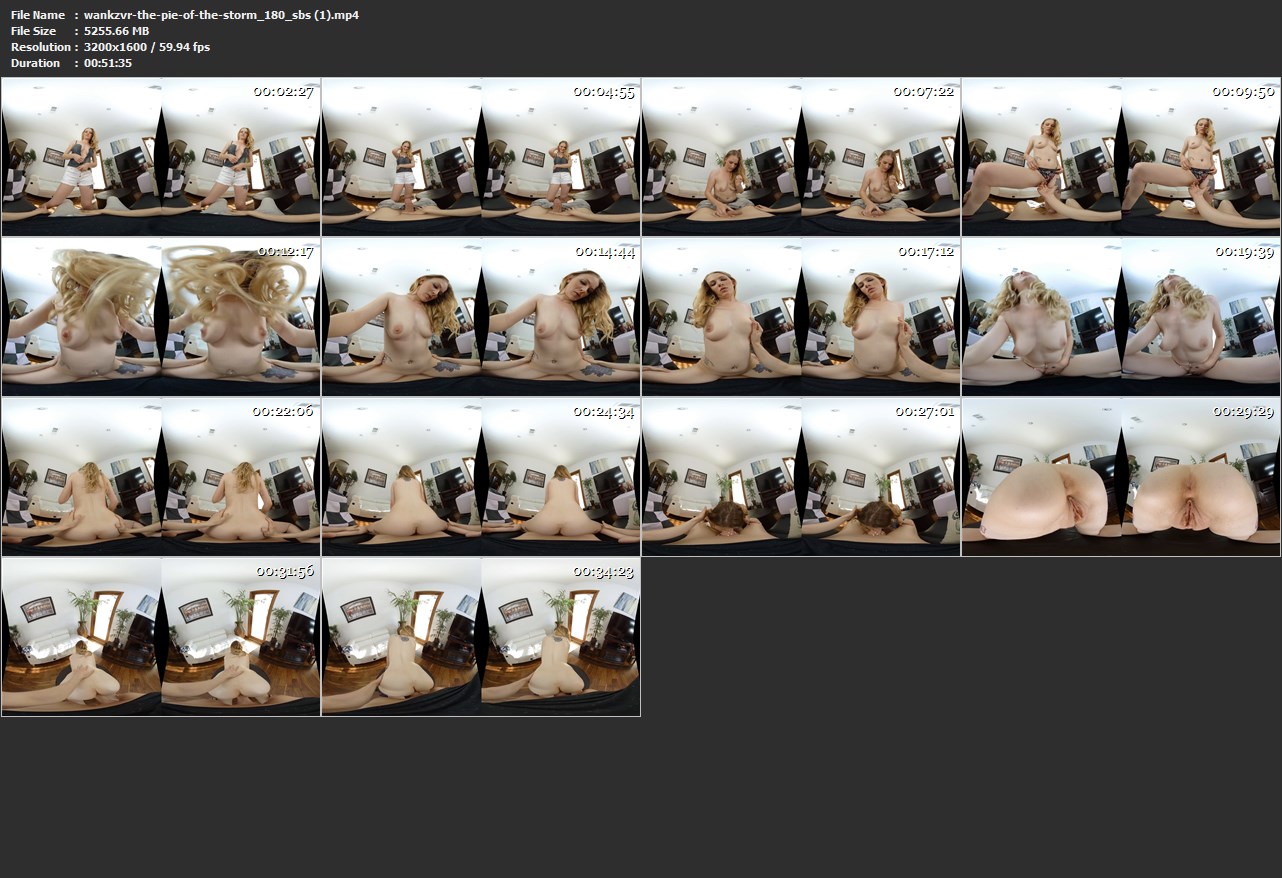Select the frame stamped 00:27:01
Viewport: 1282px width, 878px height.
coord(801,477)
